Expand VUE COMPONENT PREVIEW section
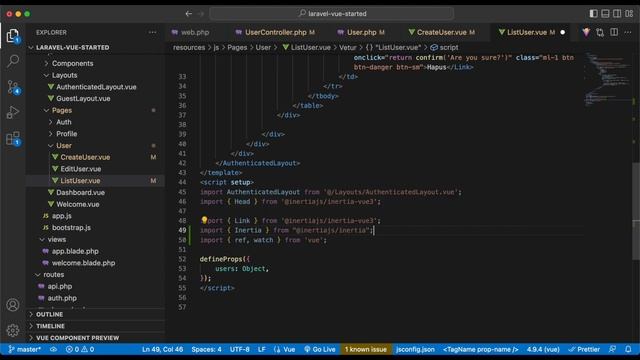The width and height of the screenshot is (640, 360). [x=78, y=338]
